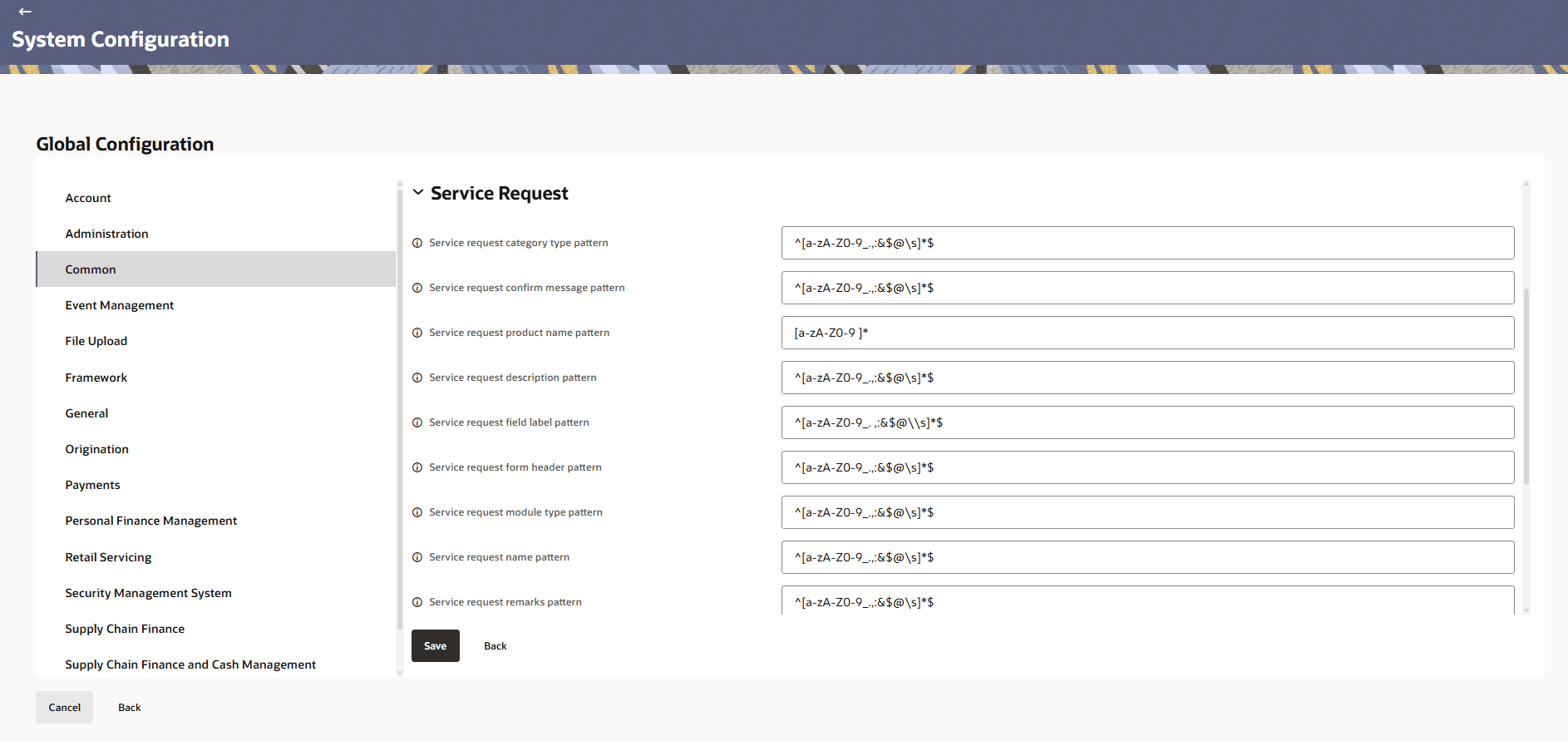Click the 'Service request module type pattern' label
The height and width of the screenshot is (741, 1568).
515,512
